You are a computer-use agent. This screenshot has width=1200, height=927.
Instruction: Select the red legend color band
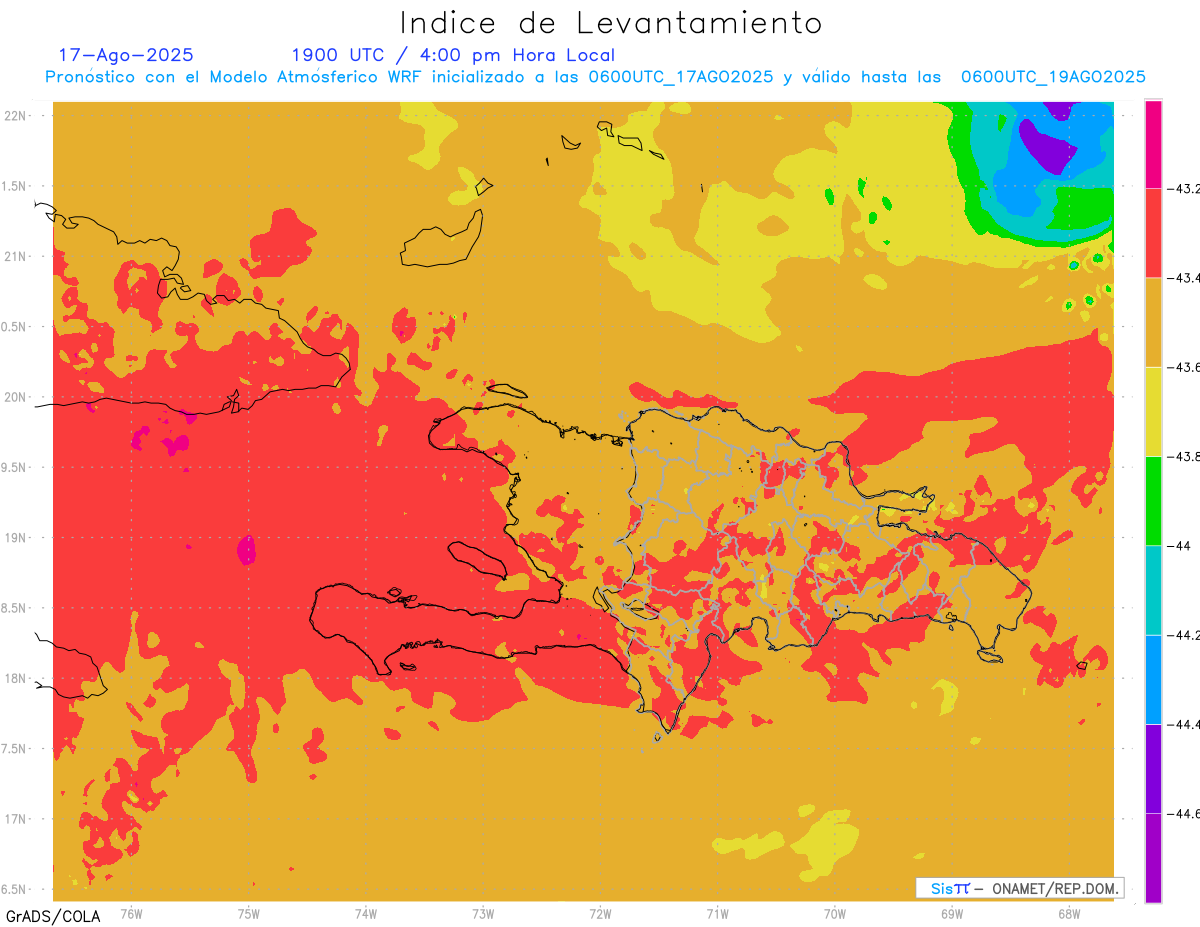[x=1153, y=233]
